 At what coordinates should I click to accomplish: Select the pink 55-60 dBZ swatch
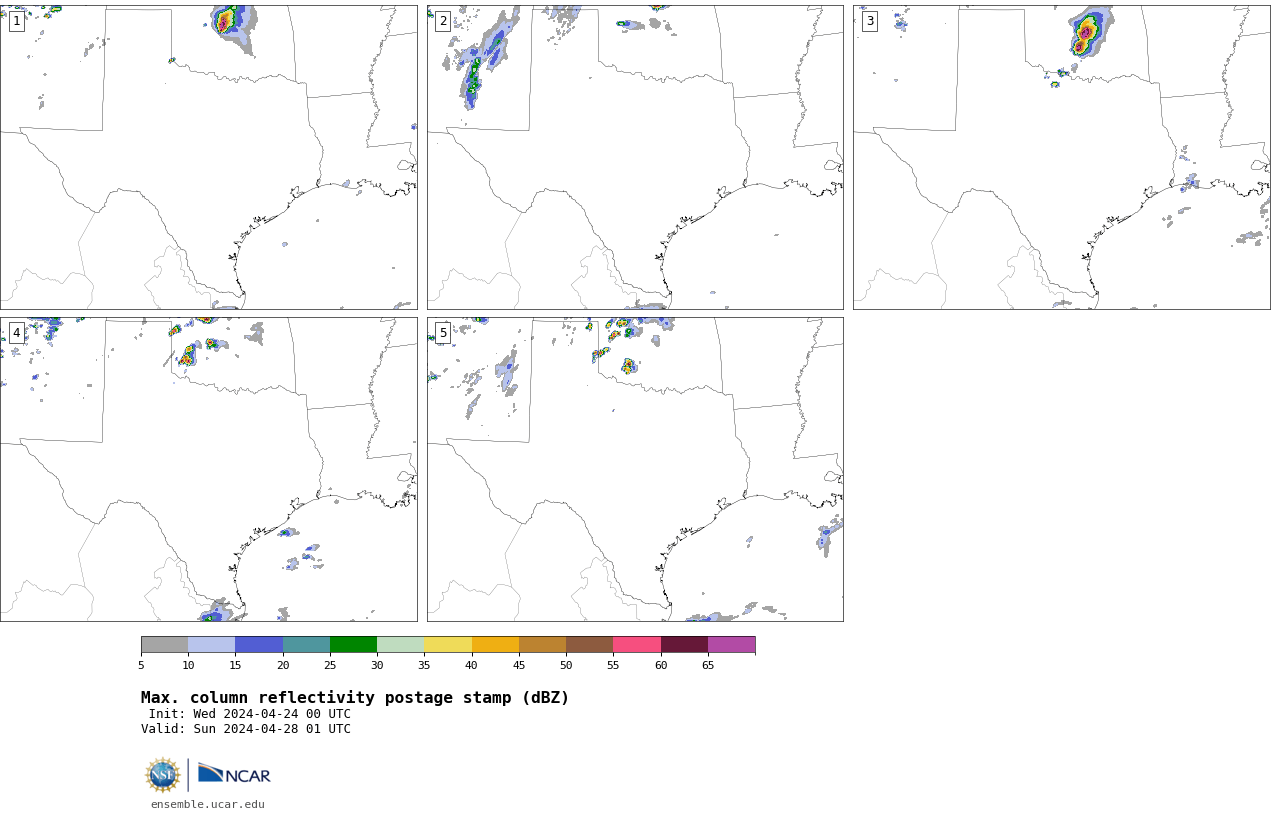click(637, 644)
